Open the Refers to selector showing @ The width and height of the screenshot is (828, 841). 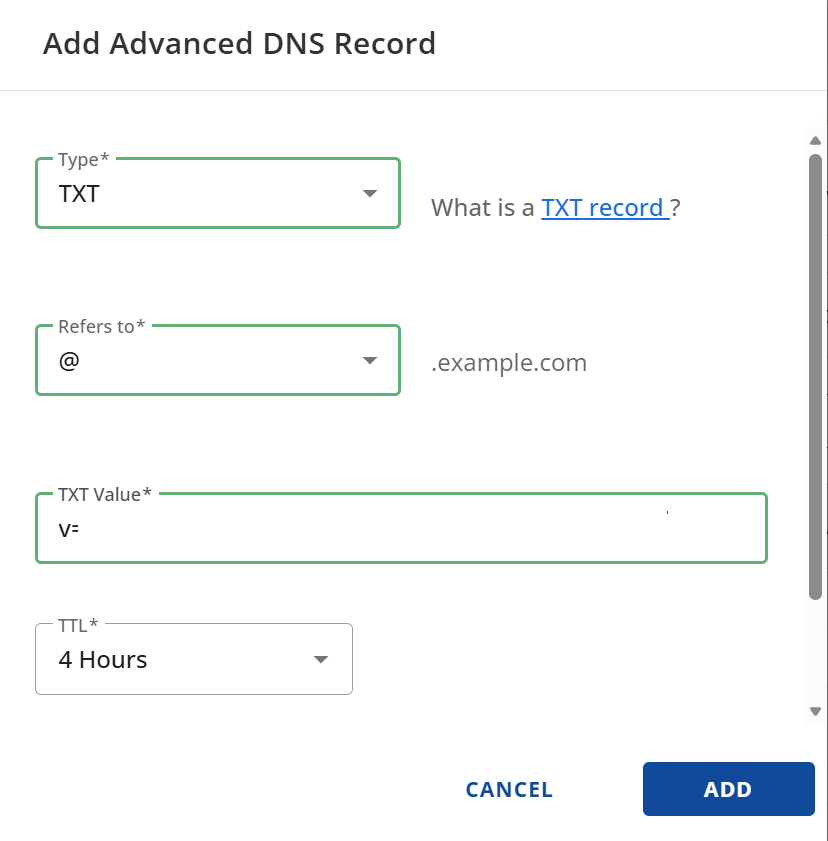(218, 360)
